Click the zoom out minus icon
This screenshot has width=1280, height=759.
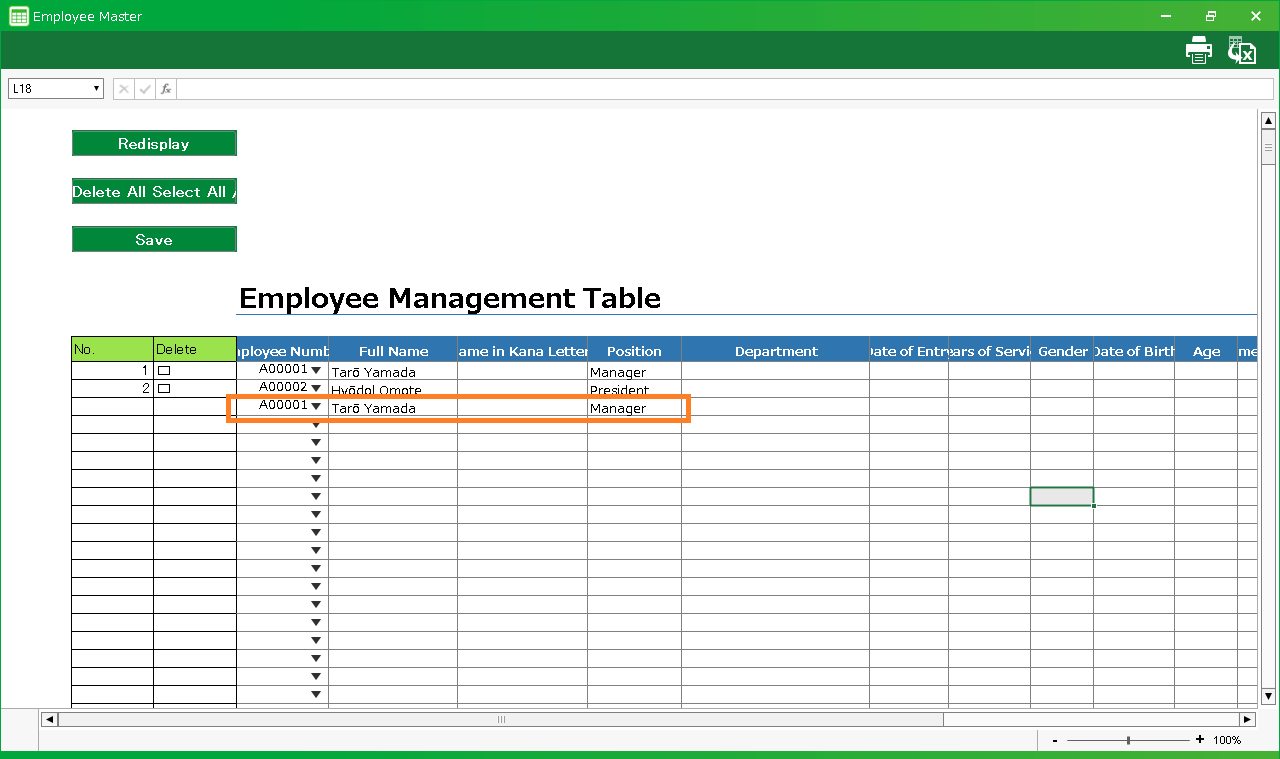pos(1055,740)
